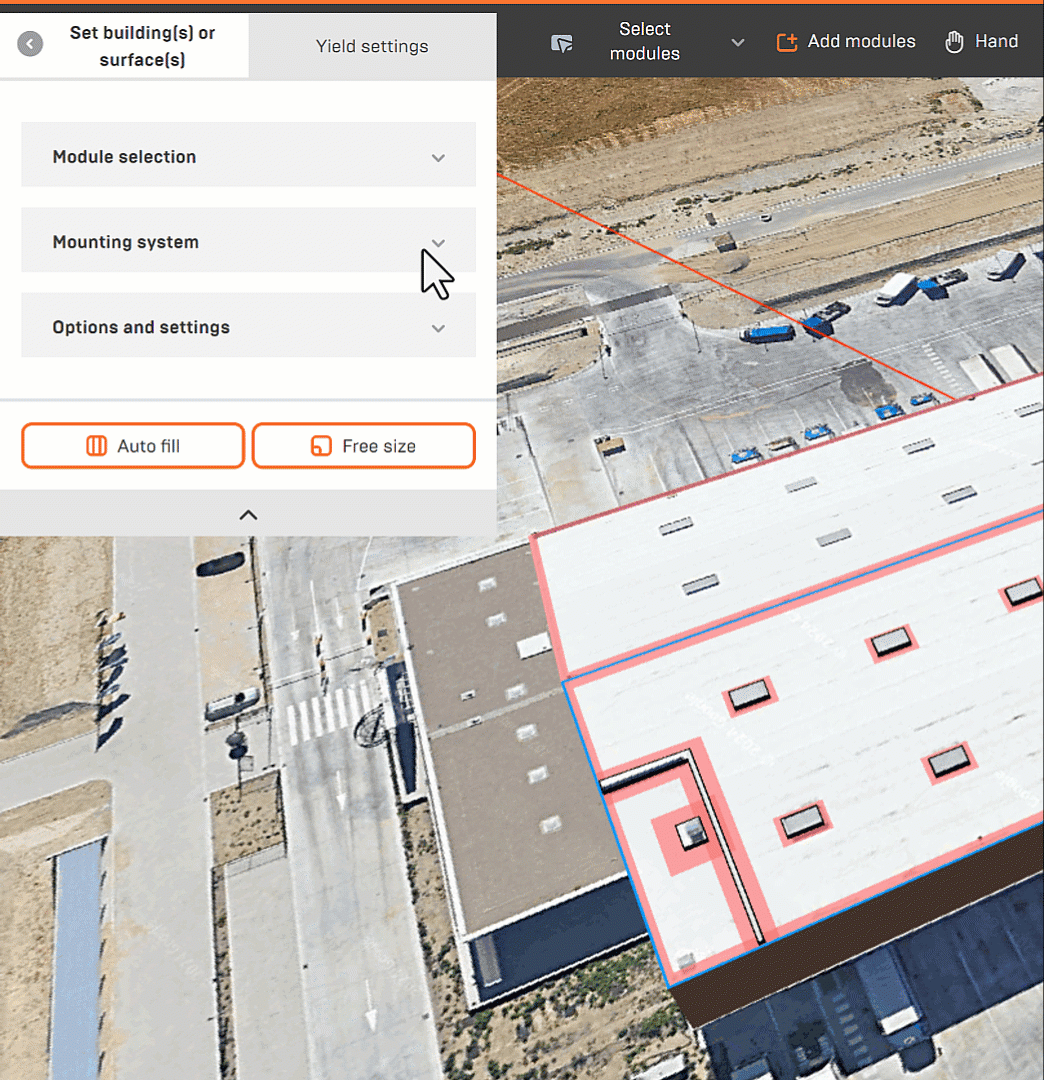The image size is (1044, 1080).
Task: Collapse the side panel with the up chevron
Action: (248, 515)
